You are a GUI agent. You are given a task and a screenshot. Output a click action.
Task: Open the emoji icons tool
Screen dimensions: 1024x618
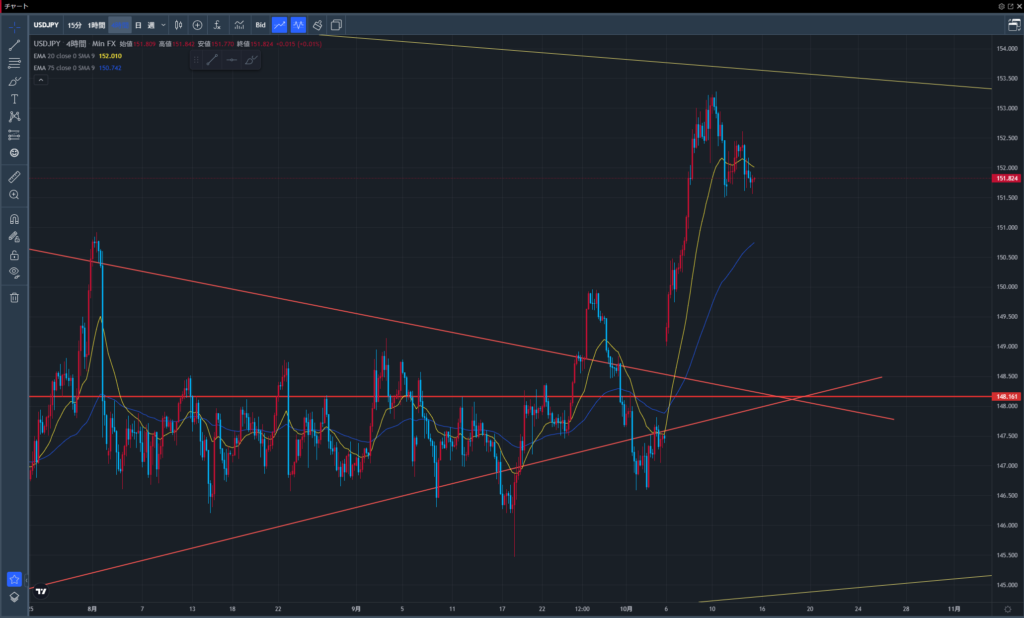point(14,152)
